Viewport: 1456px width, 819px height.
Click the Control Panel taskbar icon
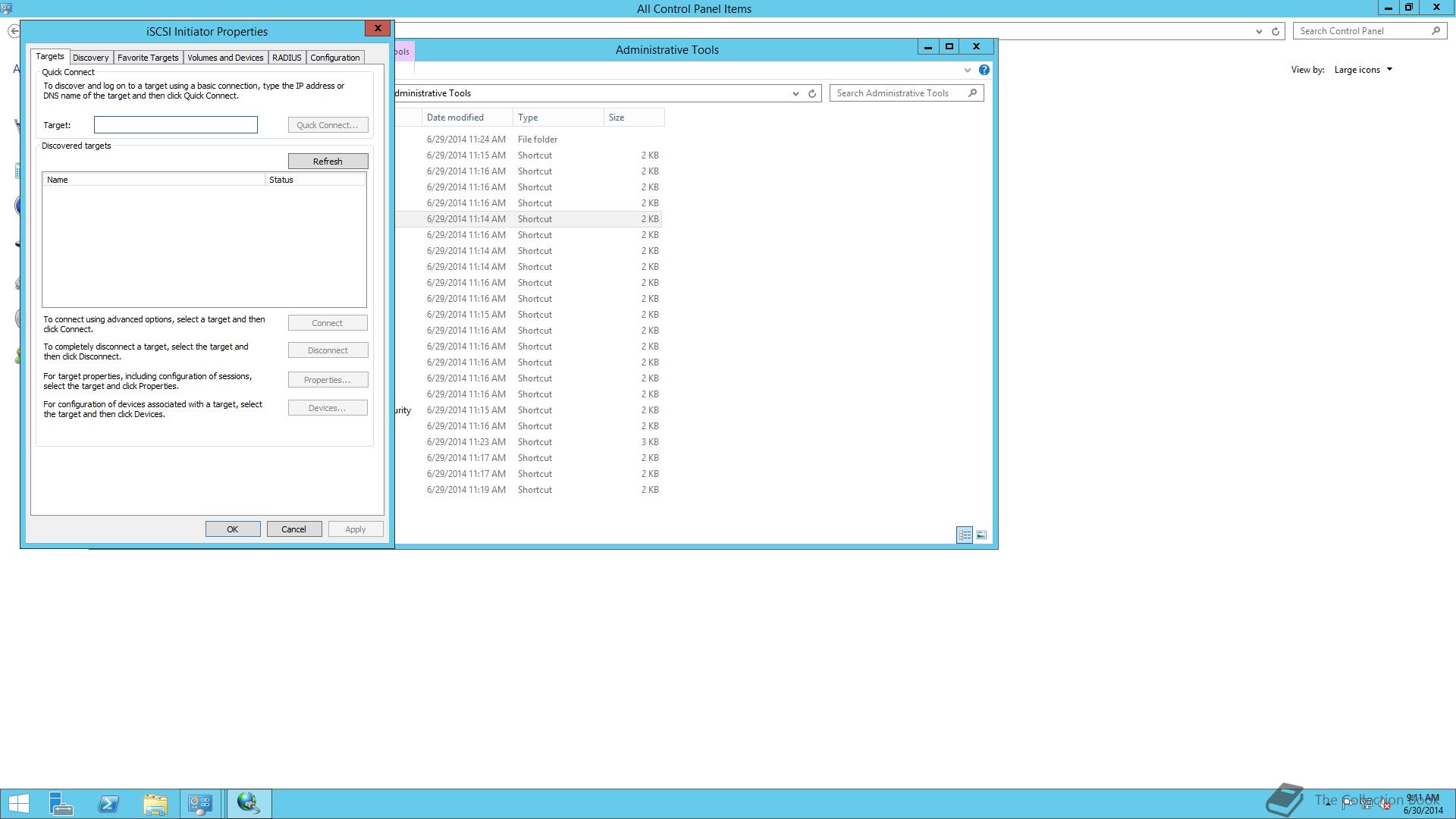pos(201,803)
